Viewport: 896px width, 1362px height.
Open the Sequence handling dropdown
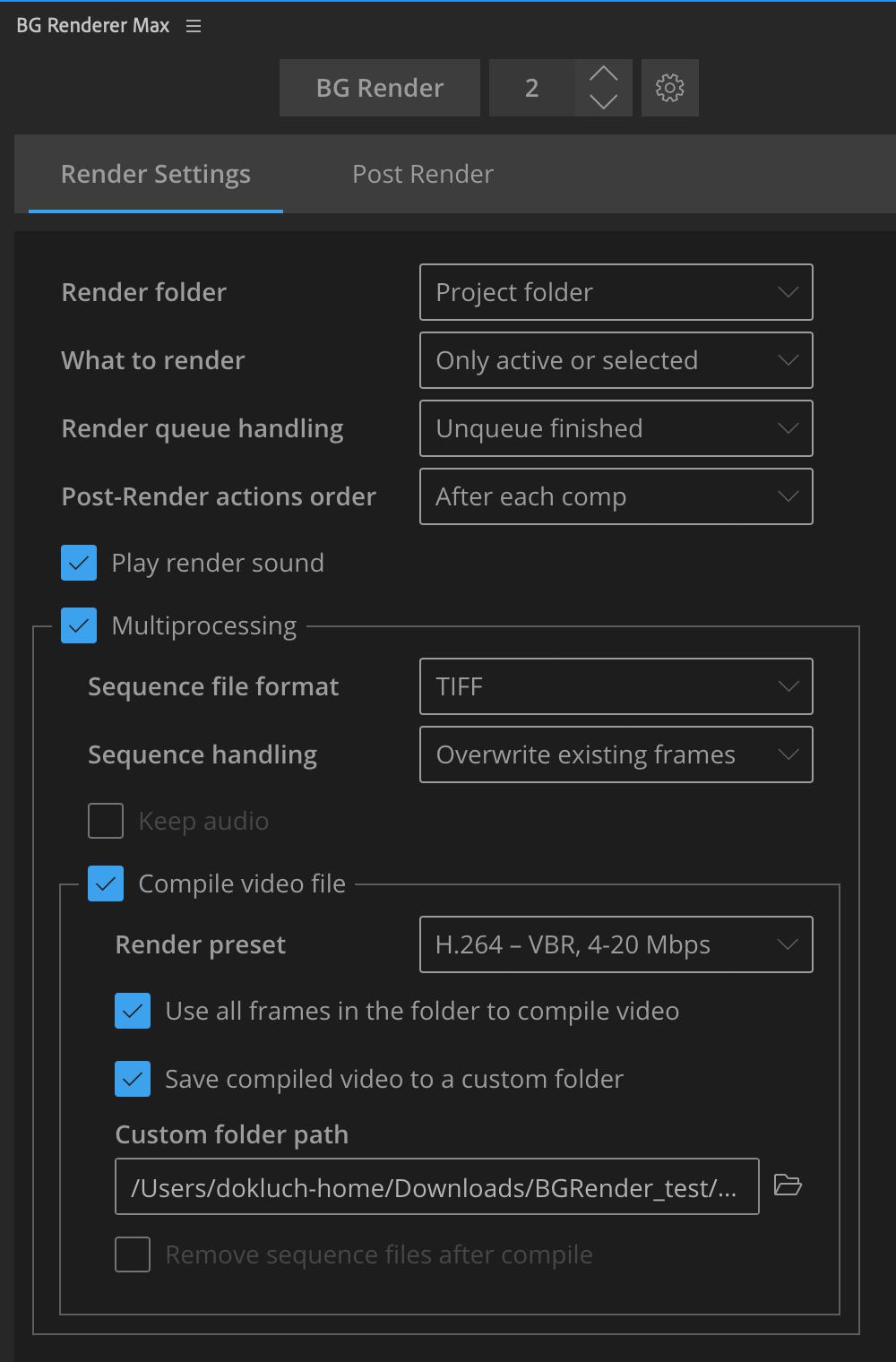(616, 754)
